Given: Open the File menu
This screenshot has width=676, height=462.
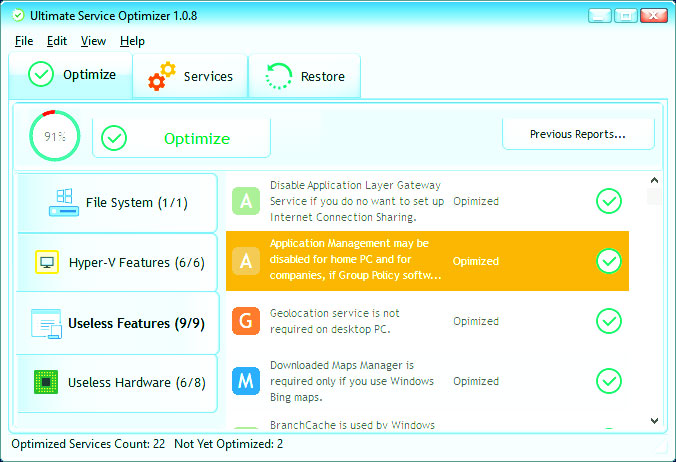Looking at the screenshot, I should tap(24, 41).
